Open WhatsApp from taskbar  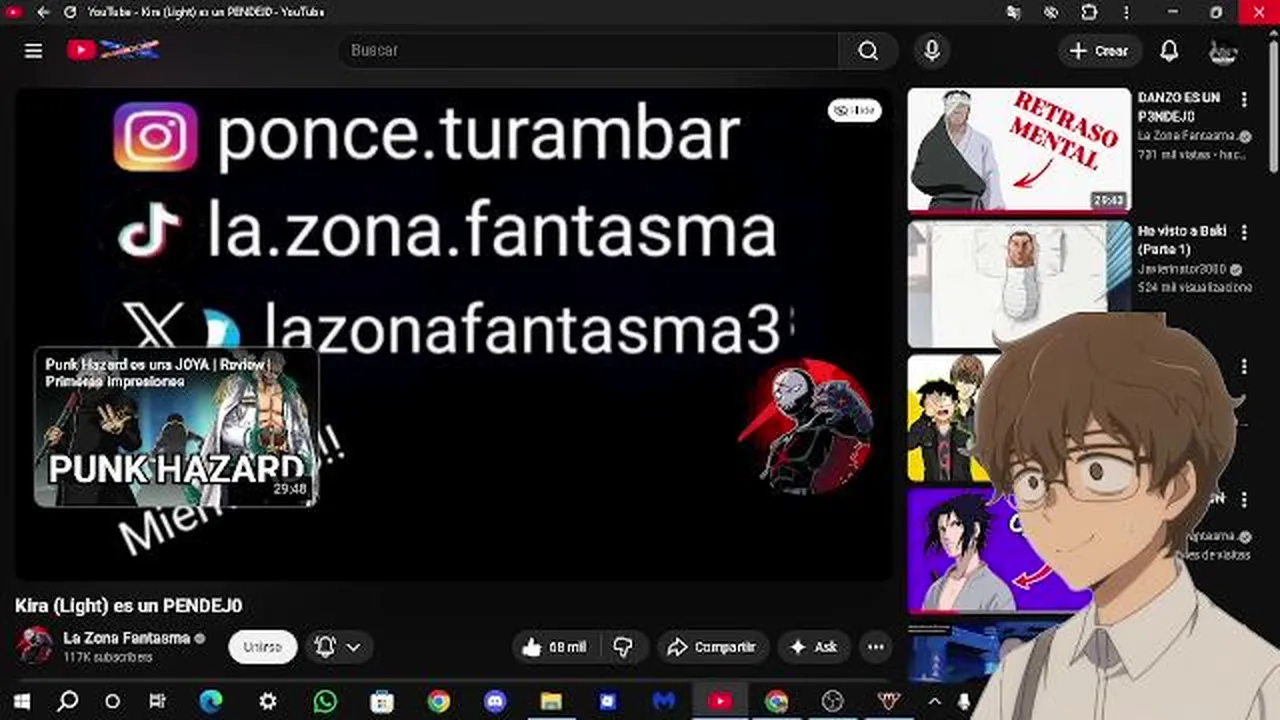[x=325, y=701]
